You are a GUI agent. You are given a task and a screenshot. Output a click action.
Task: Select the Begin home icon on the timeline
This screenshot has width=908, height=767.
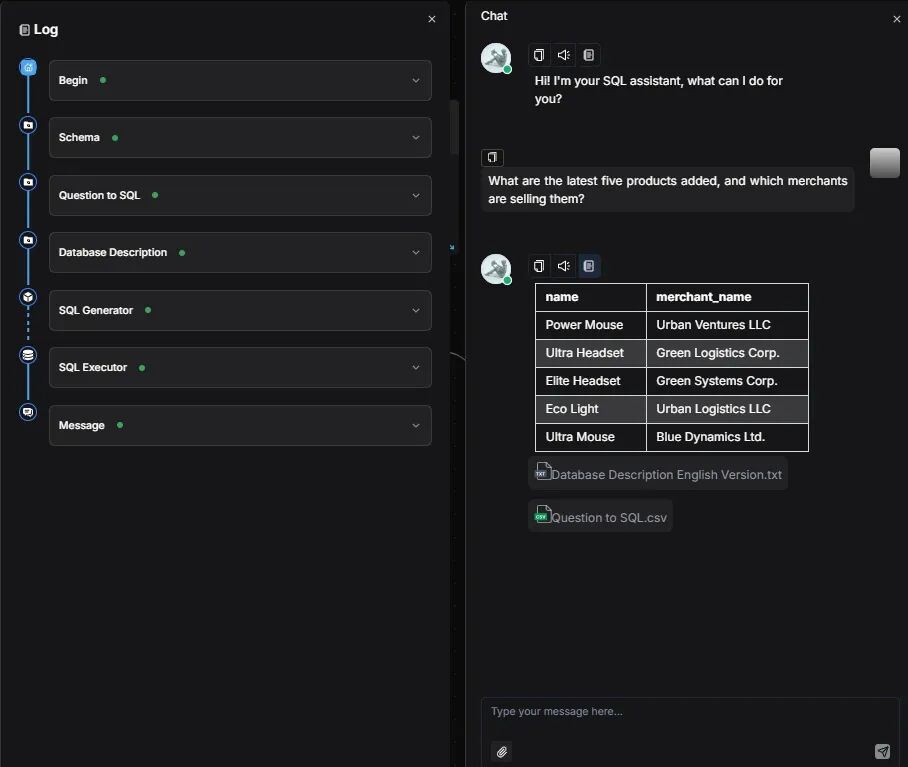pyautogui.click(x=28, y=67)
